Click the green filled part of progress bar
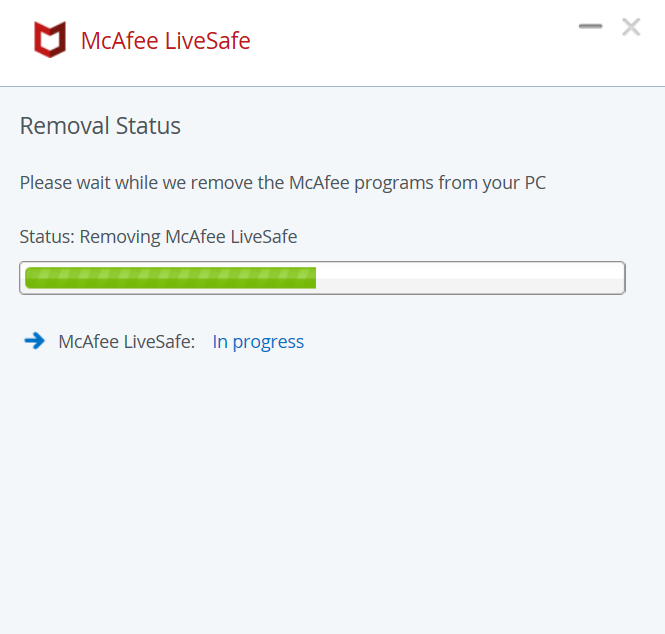The height and width of the screenshot is (634, 665). point(170,278)
